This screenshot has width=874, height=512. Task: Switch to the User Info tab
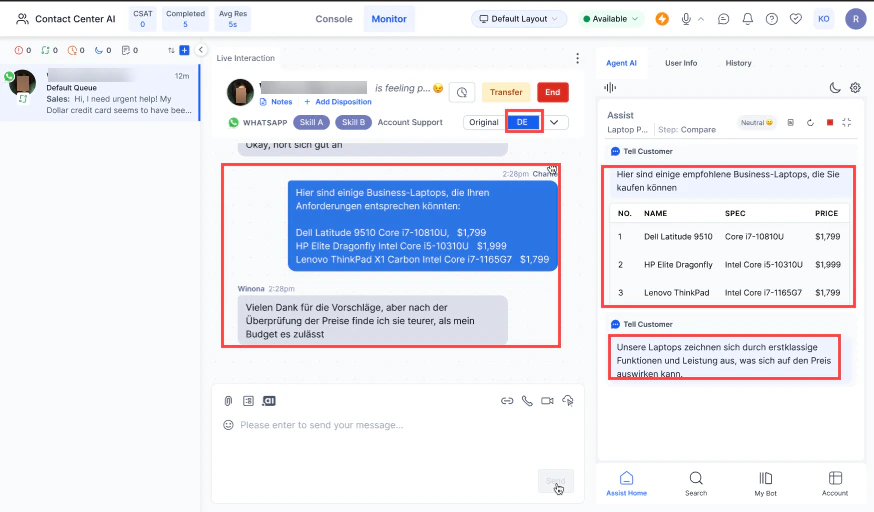(x=681, y=64)
